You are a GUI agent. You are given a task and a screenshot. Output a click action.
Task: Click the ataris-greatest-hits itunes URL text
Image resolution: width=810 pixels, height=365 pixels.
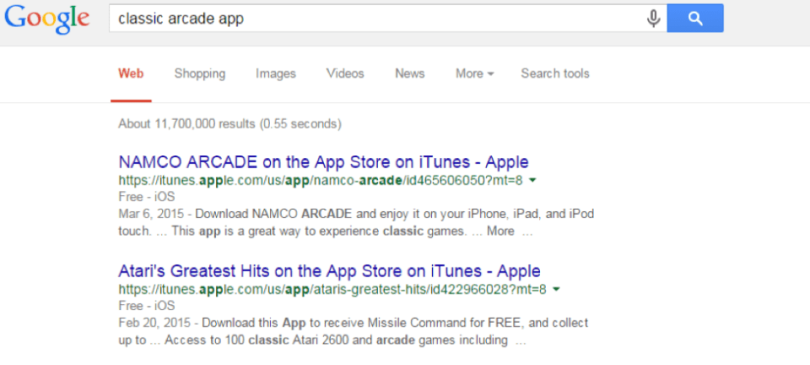click(x=332, y=290)
